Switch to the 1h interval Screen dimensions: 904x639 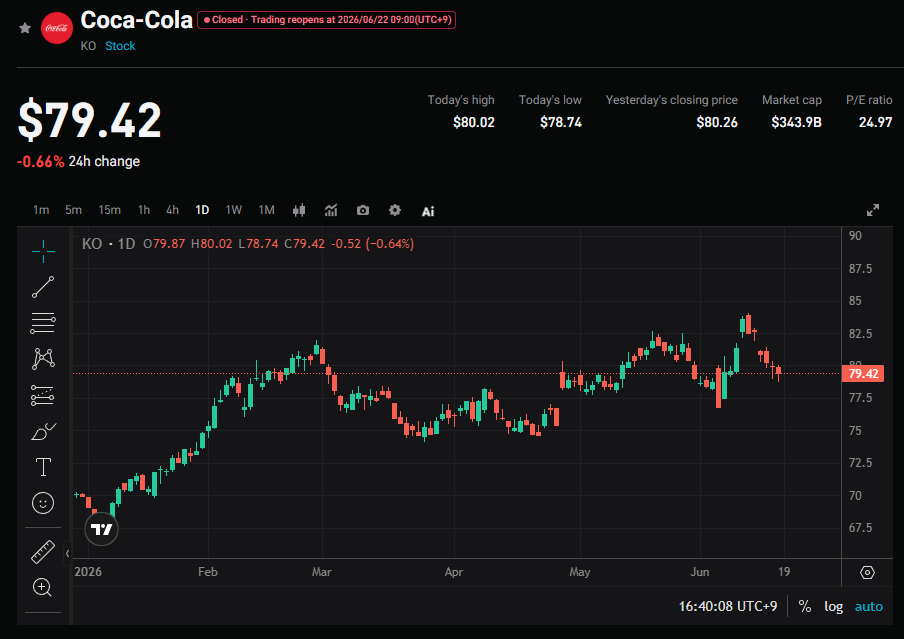[144, 210]
